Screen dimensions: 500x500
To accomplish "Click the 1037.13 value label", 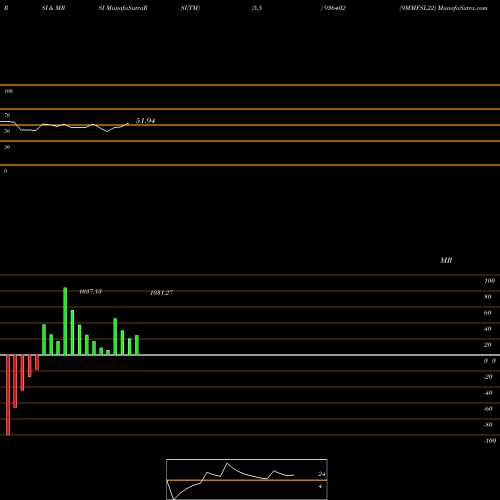I will point(90,292).
